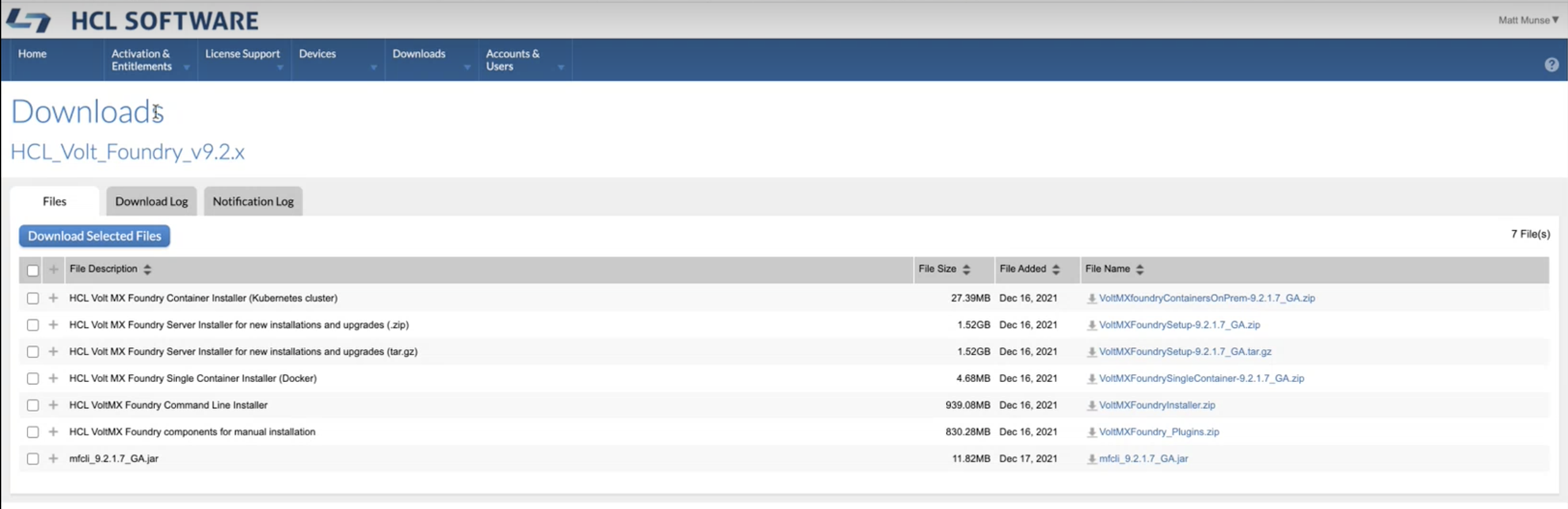Image resolution: width=1568 pixels, height=509 pixels.
Task: Select the Files tab
Action: pos(55,201)
